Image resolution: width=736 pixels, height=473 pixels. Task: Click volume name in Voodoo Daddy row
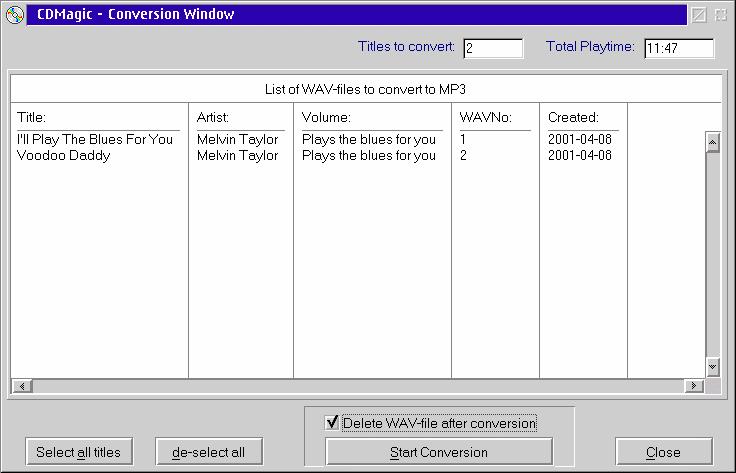tap(369, 155)
